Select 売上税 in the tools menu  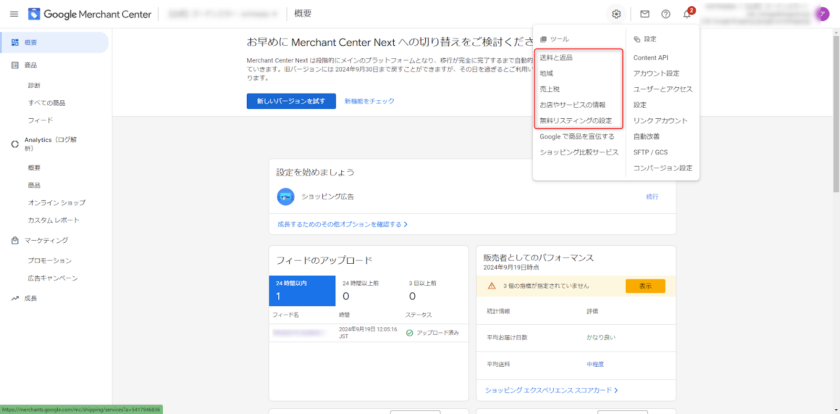[x=549, y=89]
